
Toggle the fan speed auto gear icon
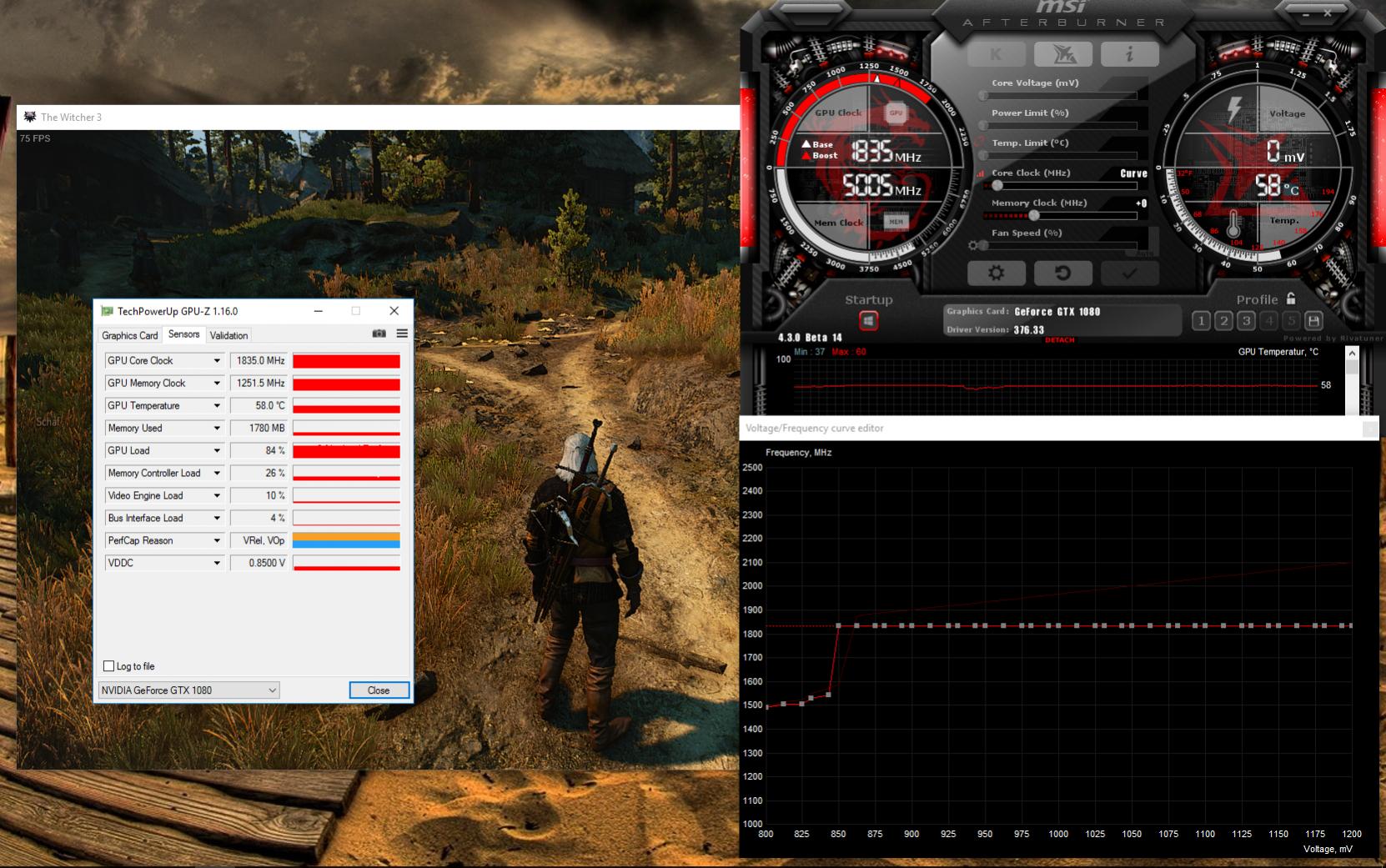pyautogui.click(x=972, y=246)
